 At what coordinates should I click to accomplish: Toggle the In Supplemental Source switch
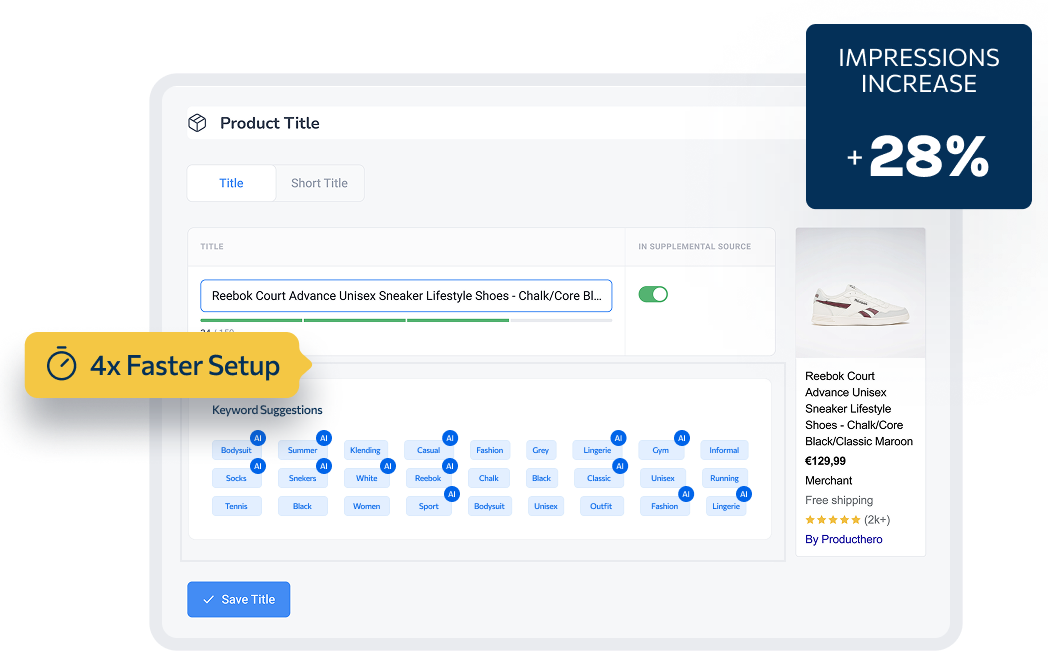point(653,295)
